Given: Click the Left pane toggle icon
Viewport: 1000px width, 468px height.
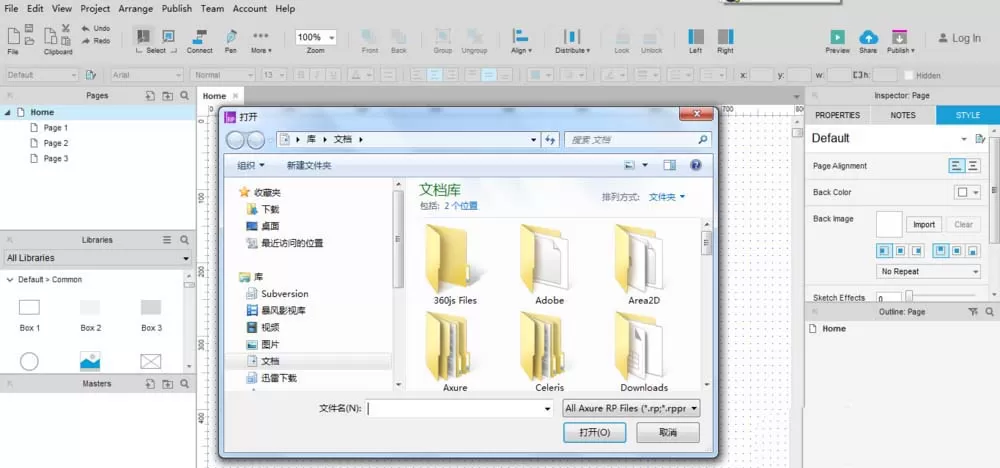Looking at the screenshot, I should click(x=696, y=36).
